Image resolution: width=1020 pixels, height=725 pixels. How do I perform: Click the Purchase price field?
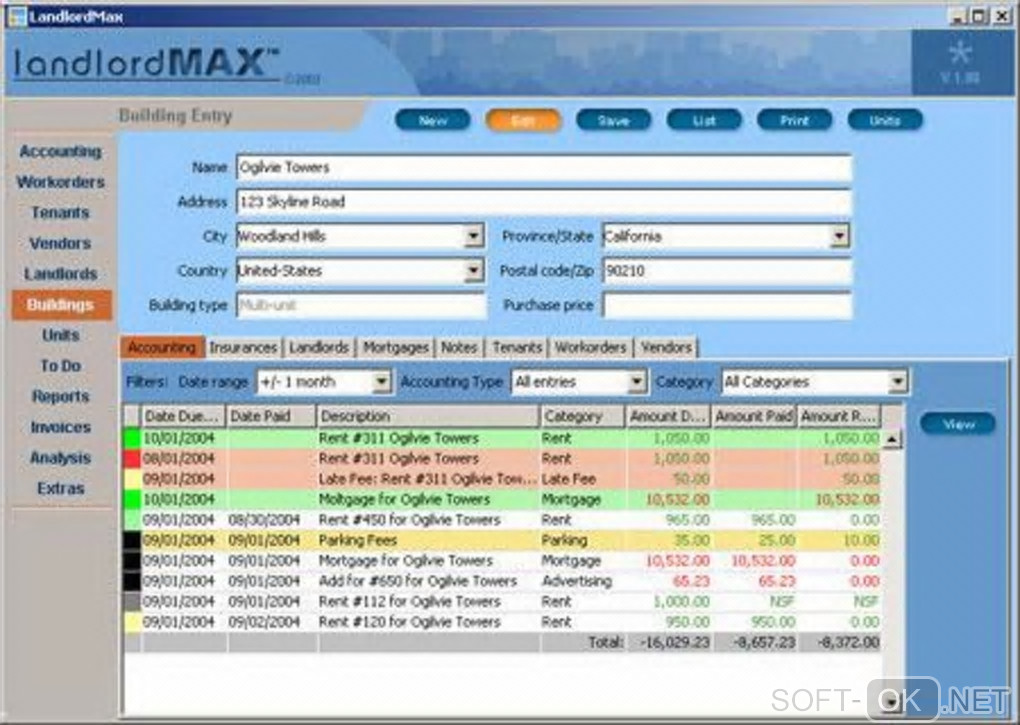point(727,306)
